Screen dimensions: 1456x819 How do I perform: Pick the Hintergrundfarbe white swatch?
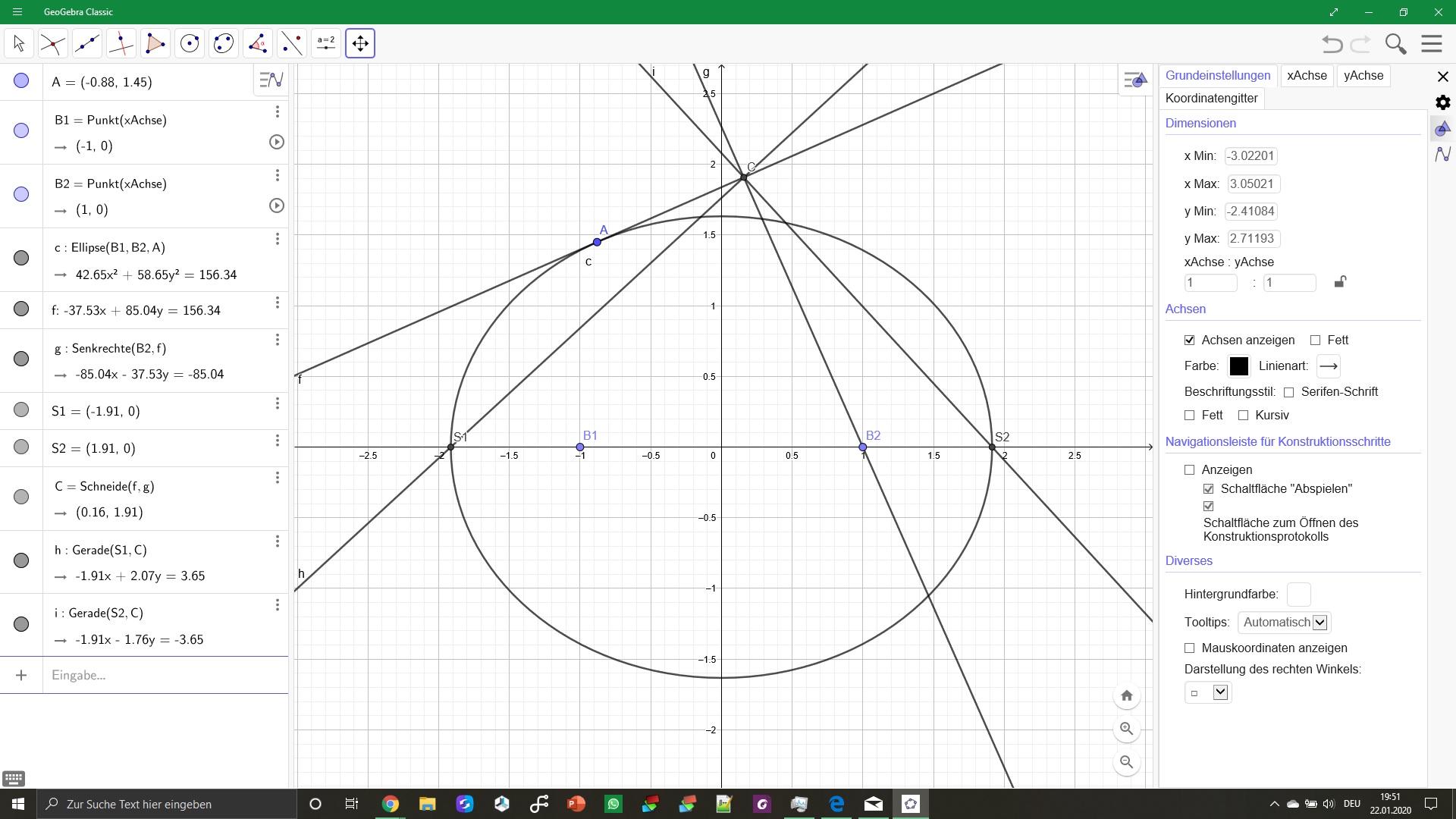tap(1298, 595)
